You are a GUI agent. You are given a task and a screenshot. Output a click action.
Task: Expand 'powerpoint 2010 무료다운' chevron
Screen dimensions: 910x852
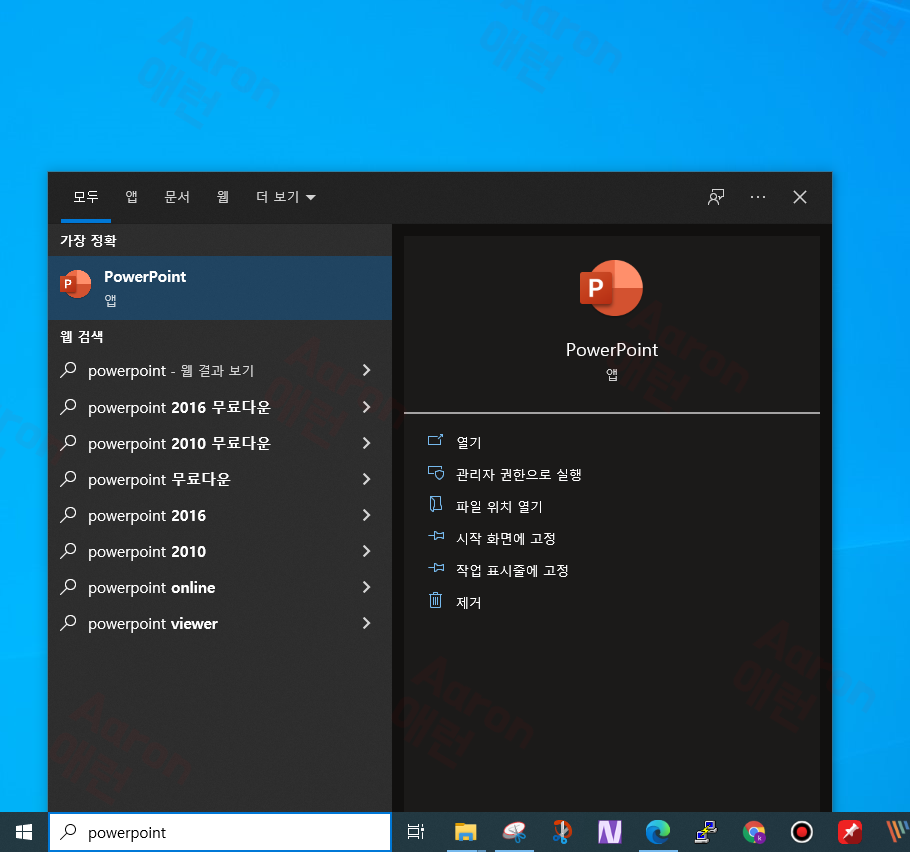coord(366,443)
